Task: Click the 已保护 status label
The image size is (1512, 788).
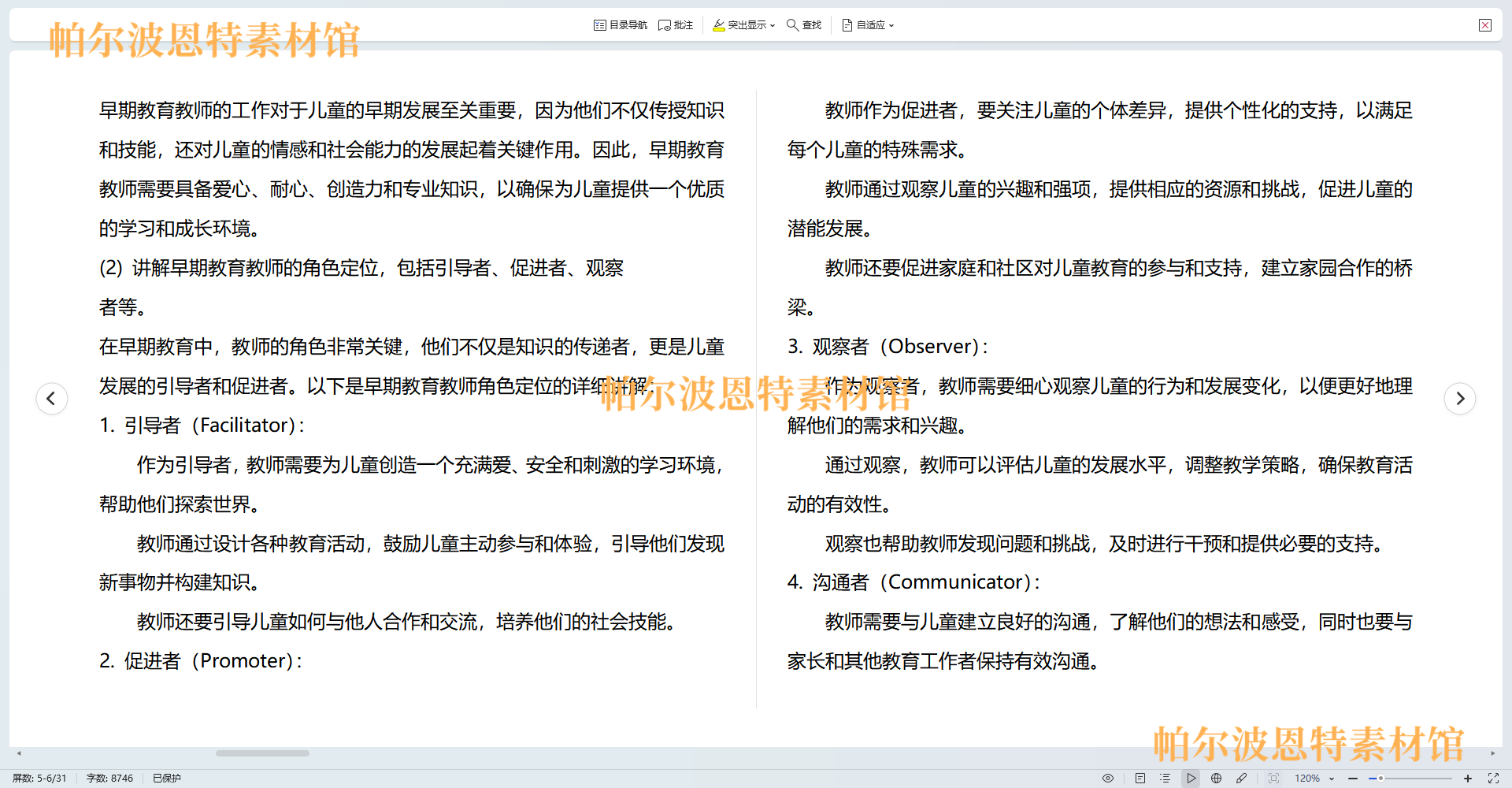Action: (167, 778)
